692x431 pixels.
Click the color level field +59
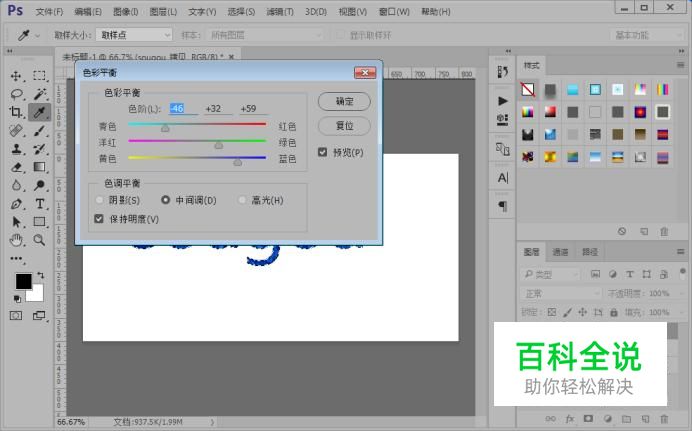[x=253, y=109]
